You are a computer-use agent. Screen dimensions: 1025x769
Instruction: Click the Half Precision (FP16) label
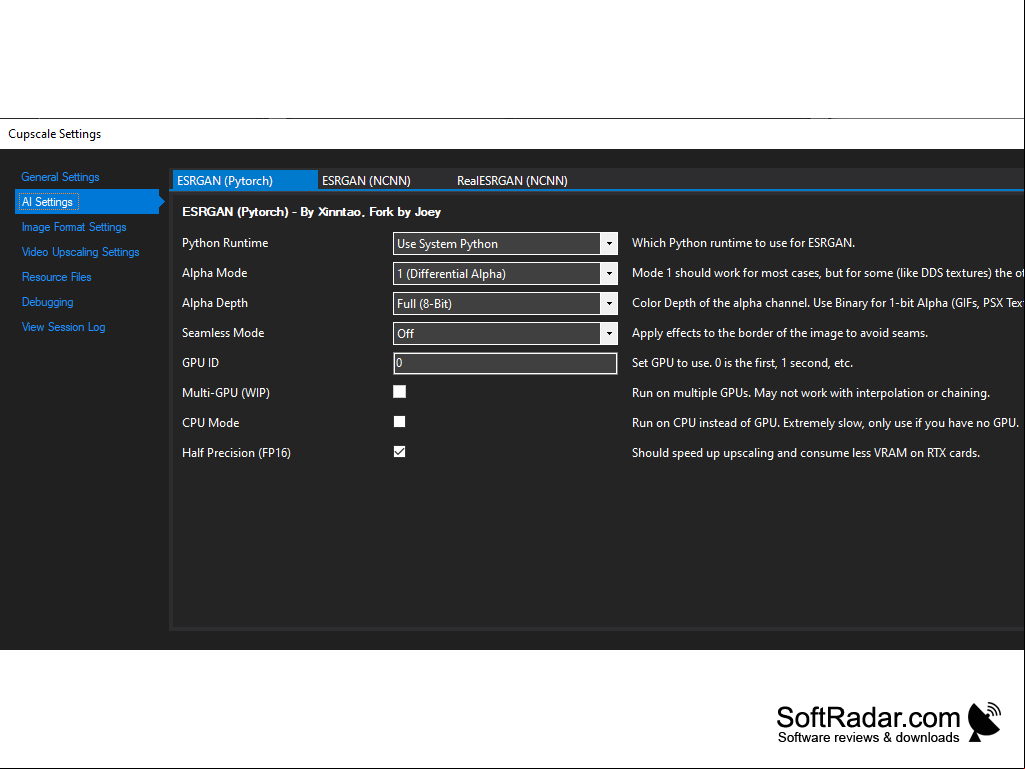pyautogui.click(x=236, y=453)
